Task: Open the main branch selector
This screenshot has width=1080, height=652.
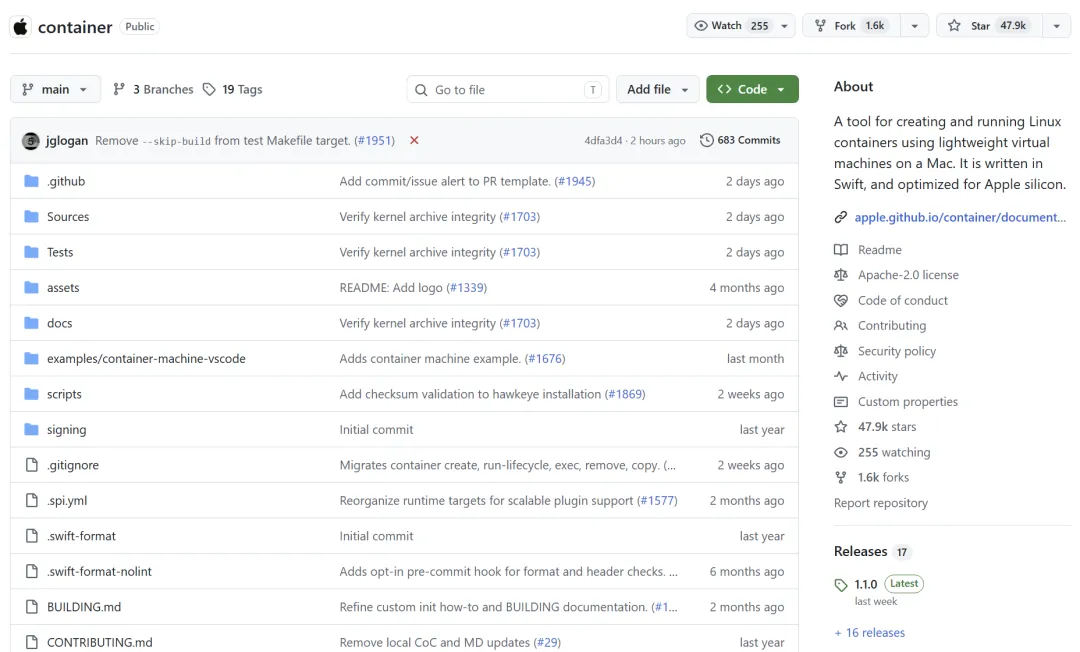Action: point(56,90)
